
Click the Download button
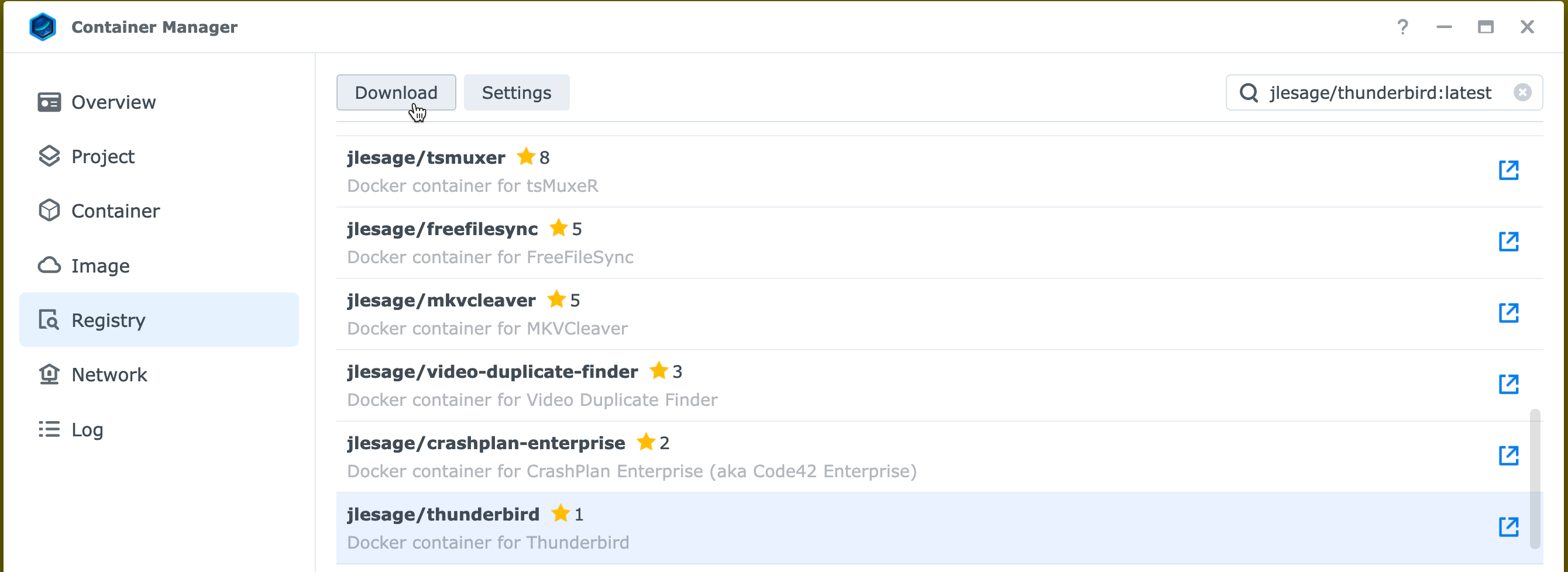396,92
